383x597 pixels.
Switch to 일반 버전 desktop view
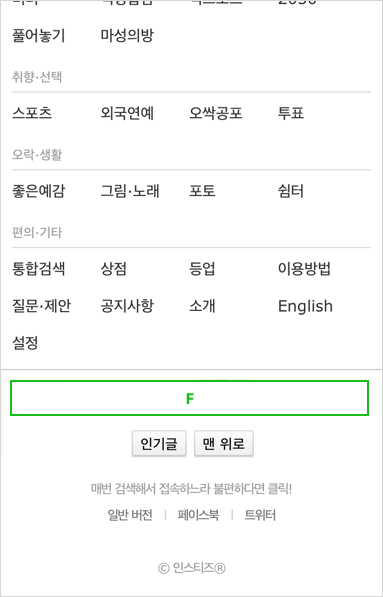130,515
